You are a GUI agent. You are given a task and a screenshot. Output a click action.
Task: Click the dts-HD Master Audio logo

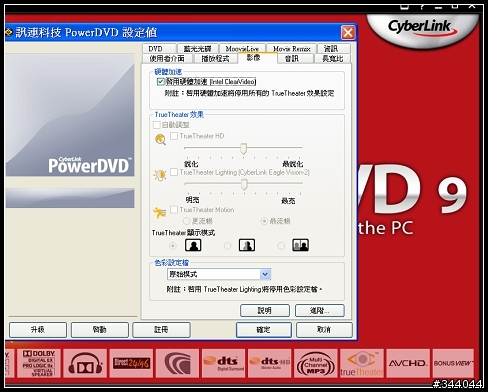[x=270, y=363]
